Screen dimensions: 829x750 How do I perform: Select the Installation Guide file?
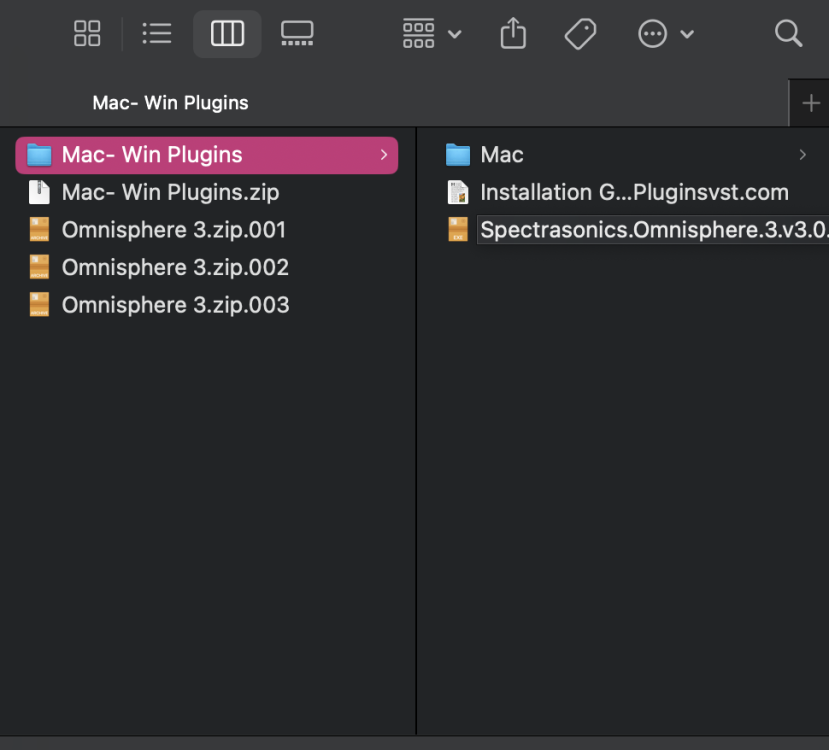coord(635,192)
